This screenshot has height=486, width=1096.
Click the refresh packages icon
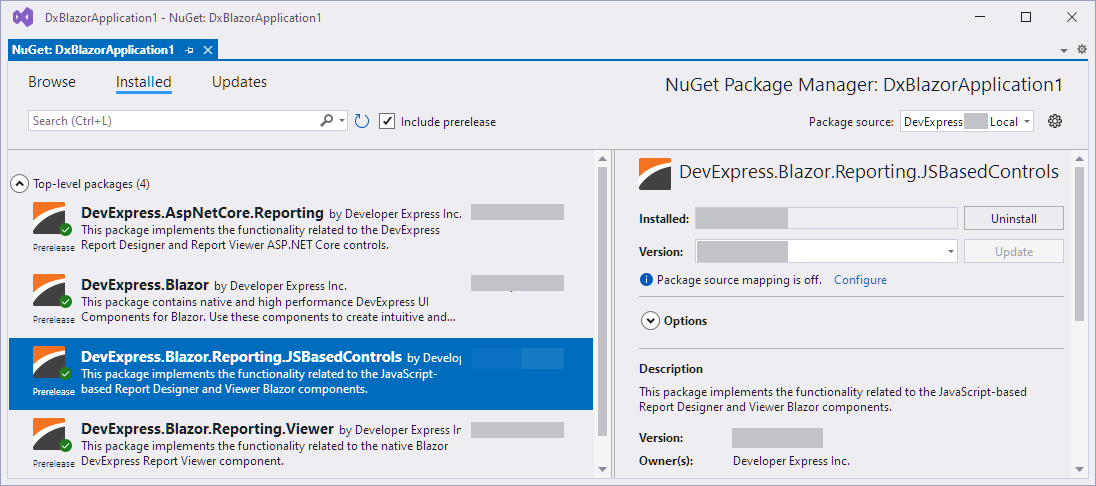362,121
